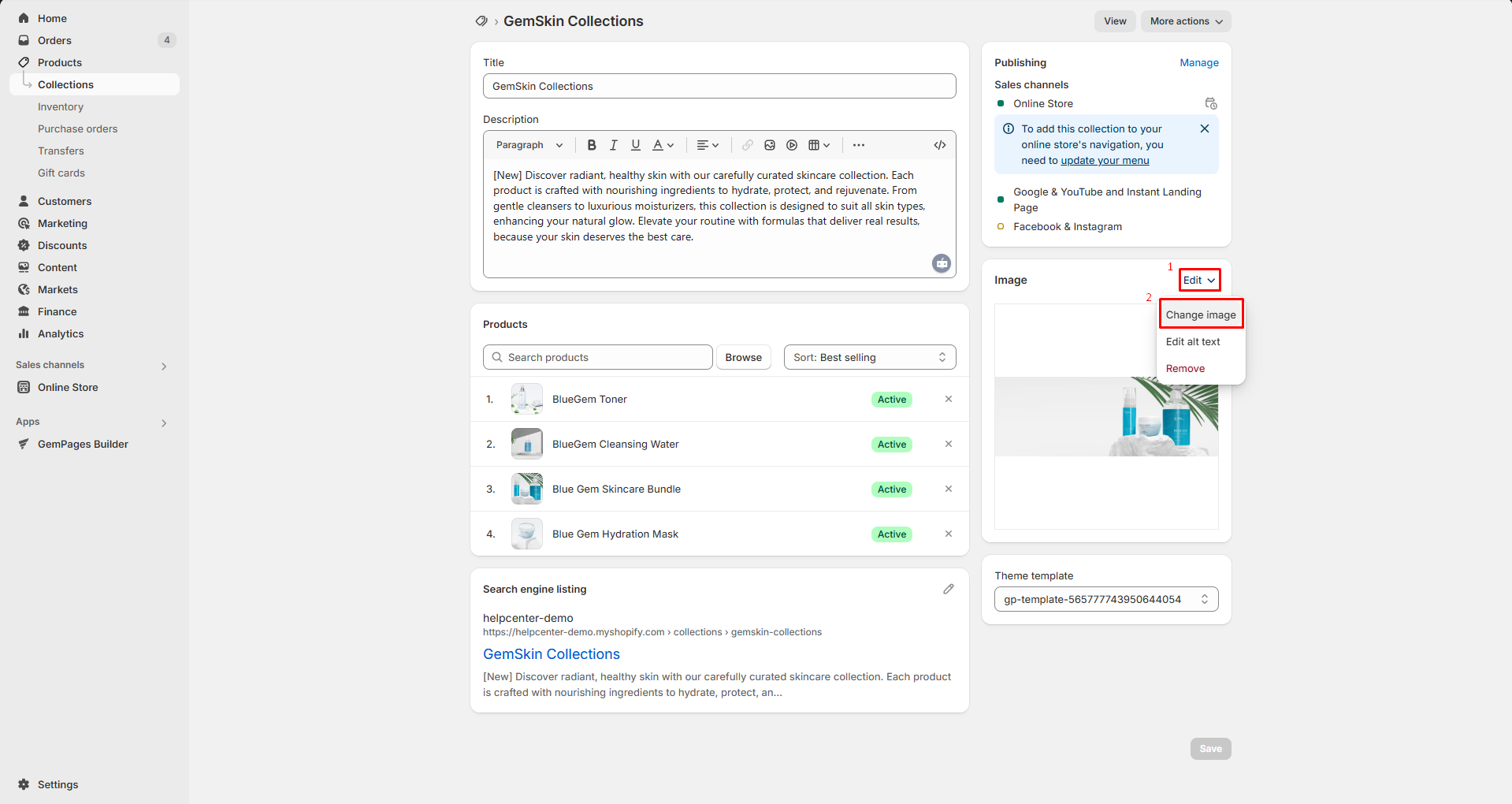Follow the update your menu link
1512x804 pixels.
coord(1105,160)
